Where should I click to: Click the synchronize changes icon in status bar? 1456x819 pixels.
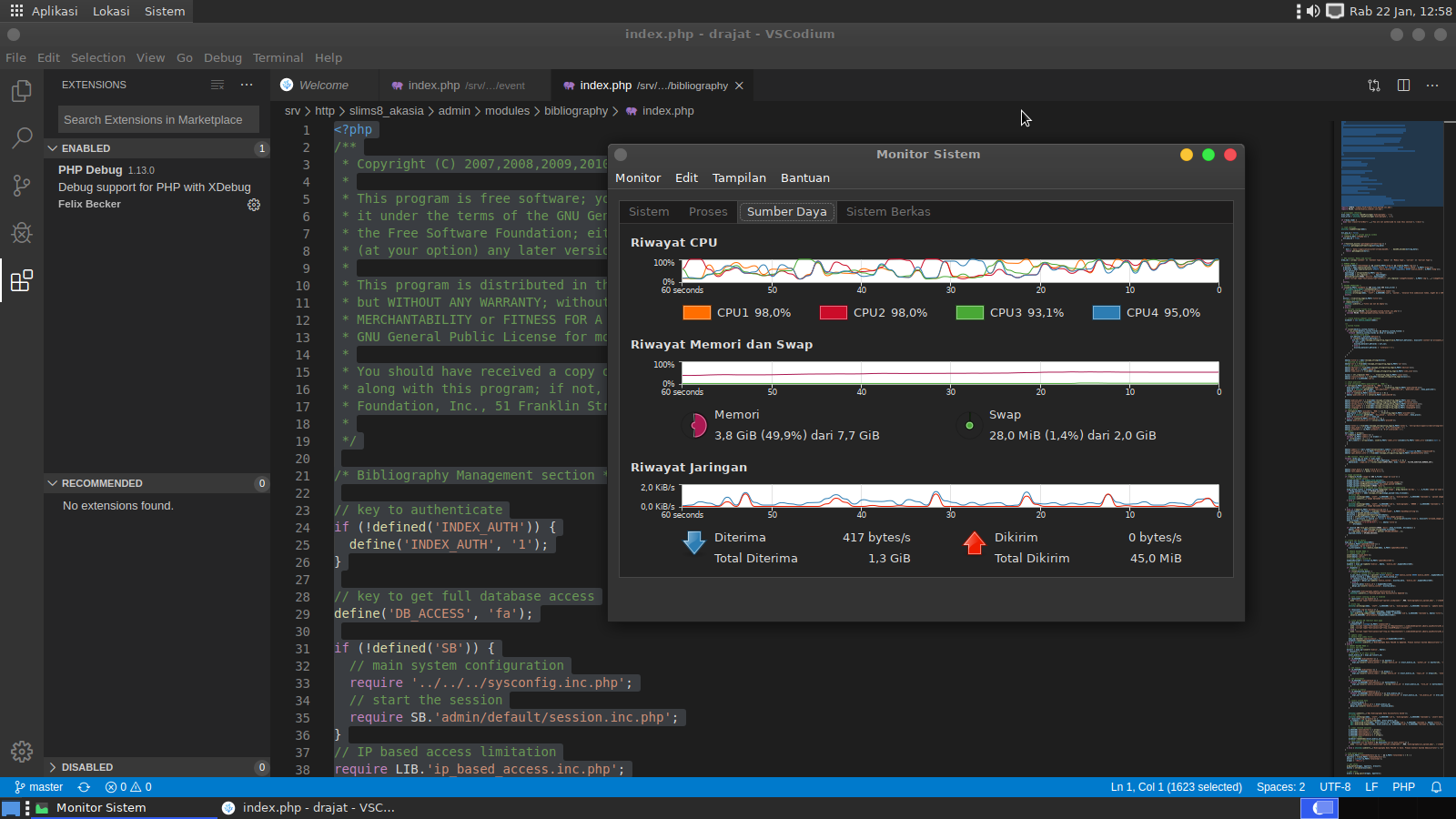[84, 787]
